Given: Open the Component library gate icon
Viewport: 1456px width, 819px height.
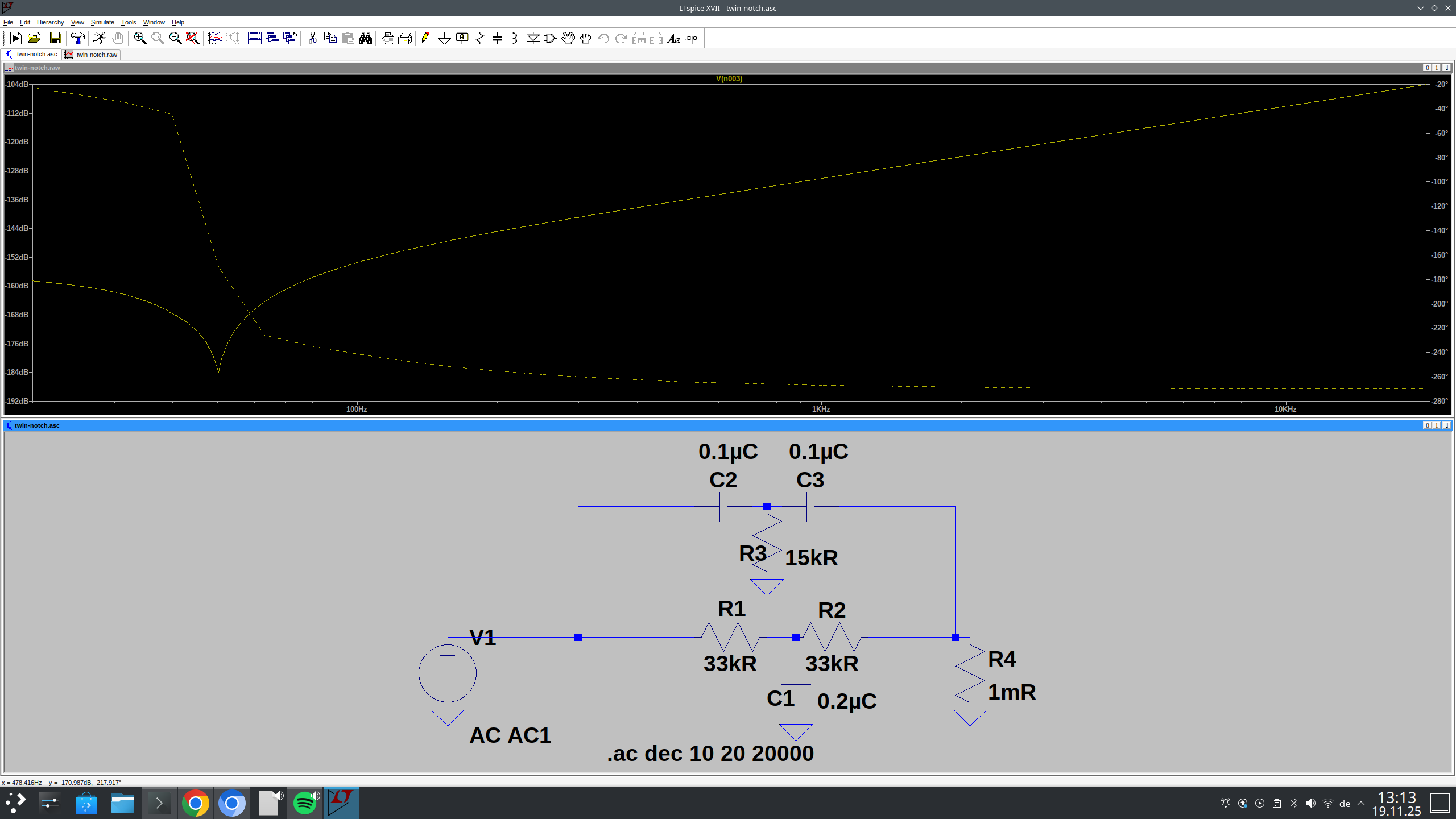Looking at the screenshot, I should tap(550, 38).
